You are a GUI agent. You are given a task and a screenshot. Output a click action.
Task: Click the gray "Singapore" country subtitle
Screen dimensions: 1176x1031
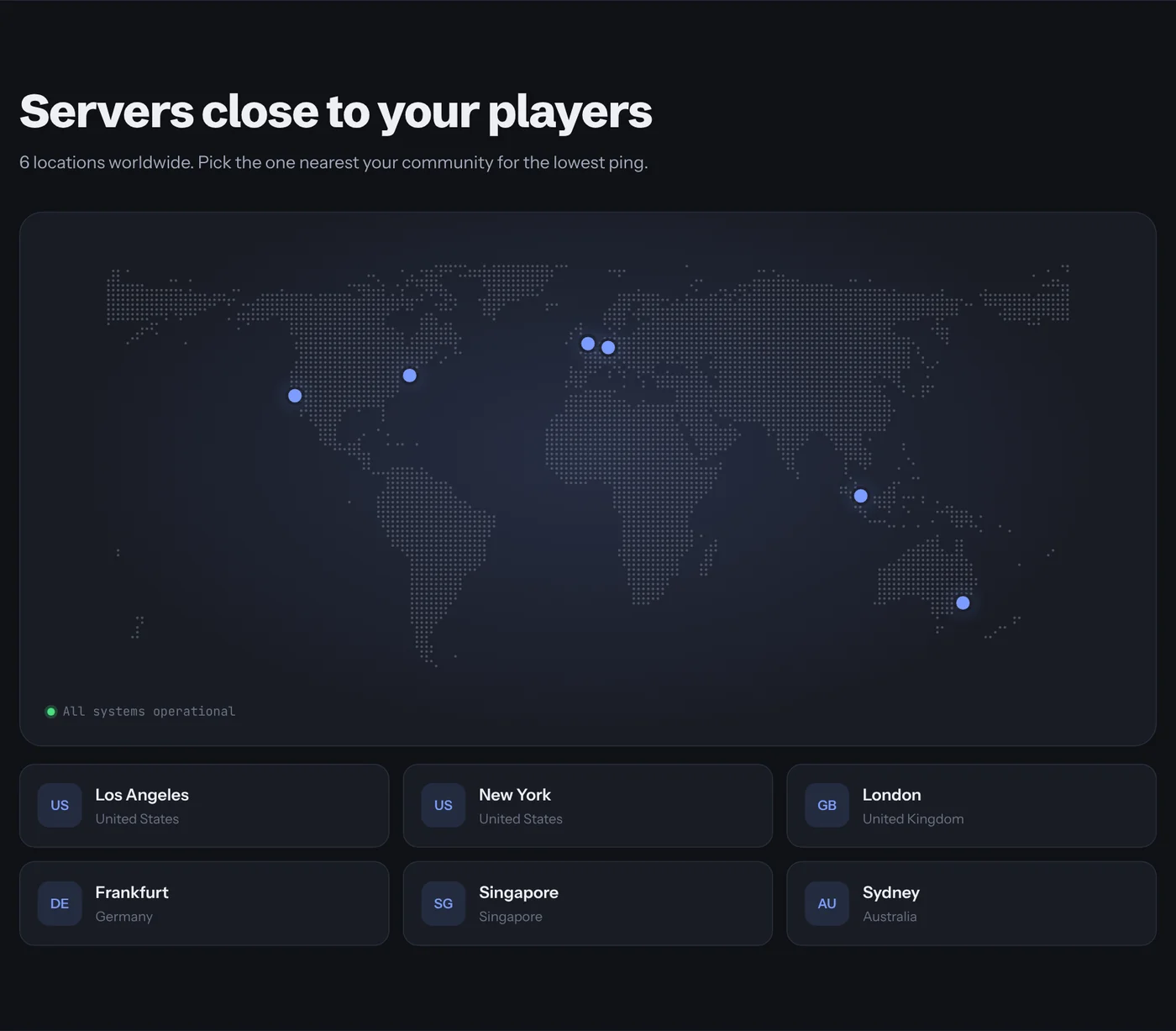click(511, 917)
